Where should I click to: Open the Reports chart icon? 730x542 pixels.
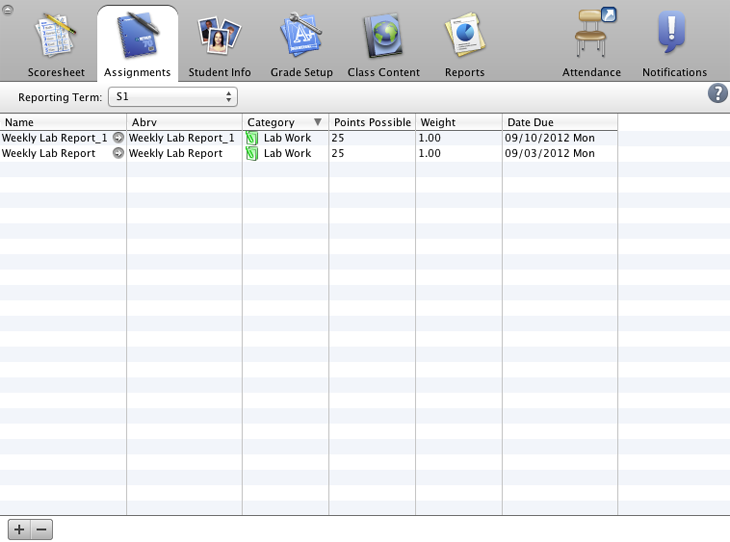pos(464,37)
